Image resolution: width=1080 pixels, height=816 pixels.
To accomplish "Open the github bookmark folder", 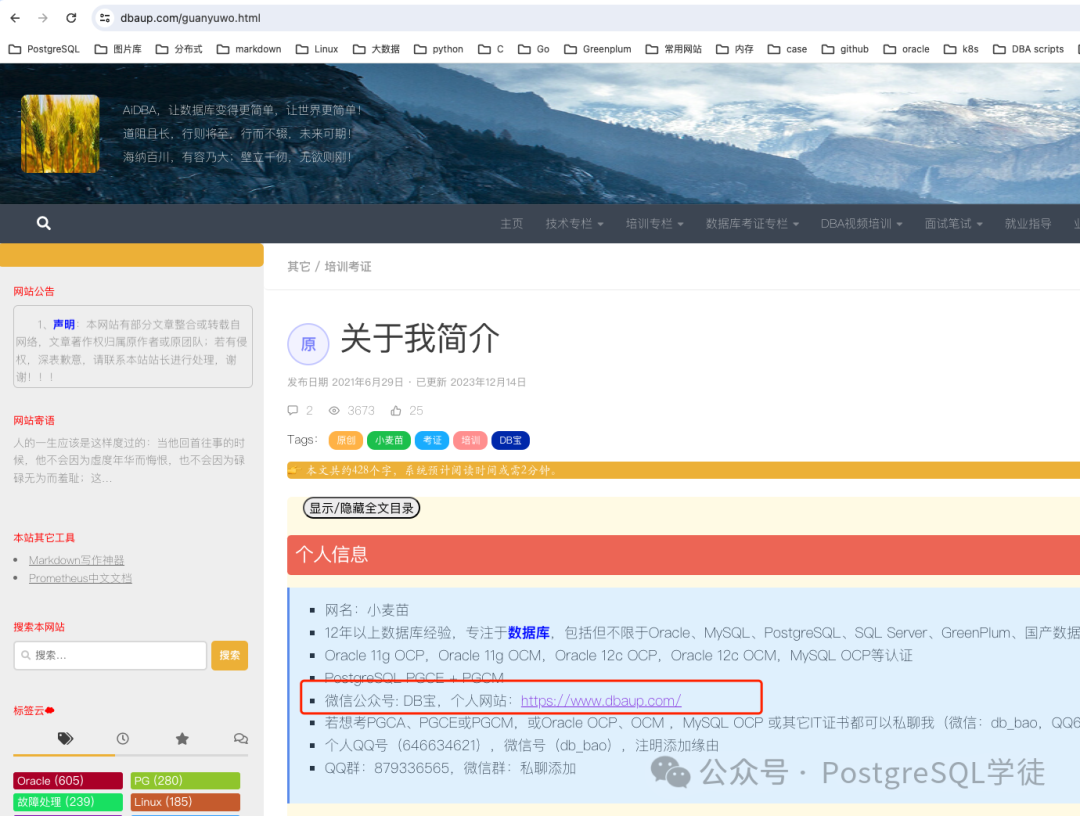I will coord(845,49).
